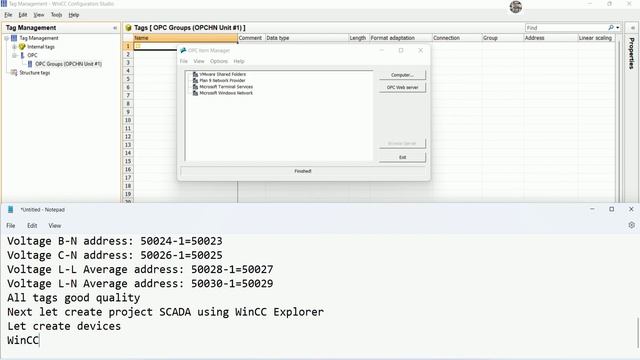Open the Find box dropdown arrow
Screen dimensions: 640x360
point(618,28)
